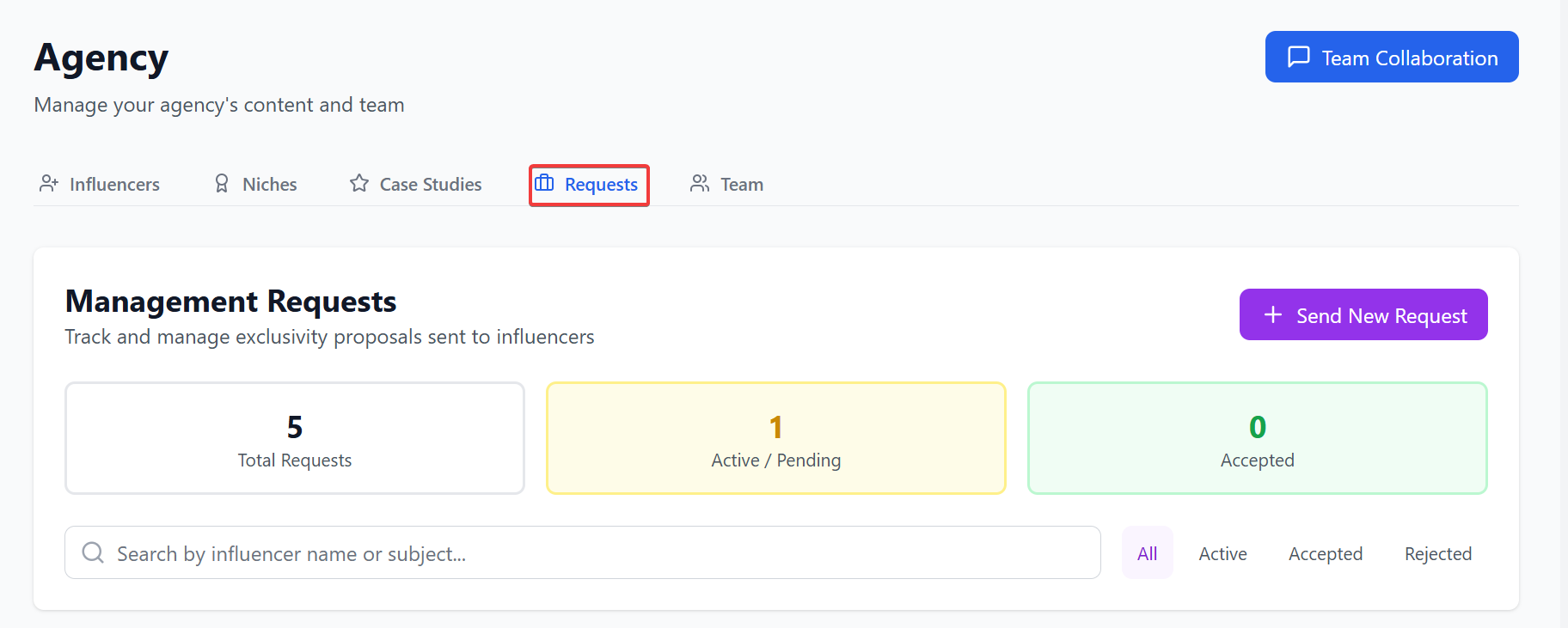Click the briefcase icon beside Requests
This screenshot has width=1568, height=628.
coord(544,183)
